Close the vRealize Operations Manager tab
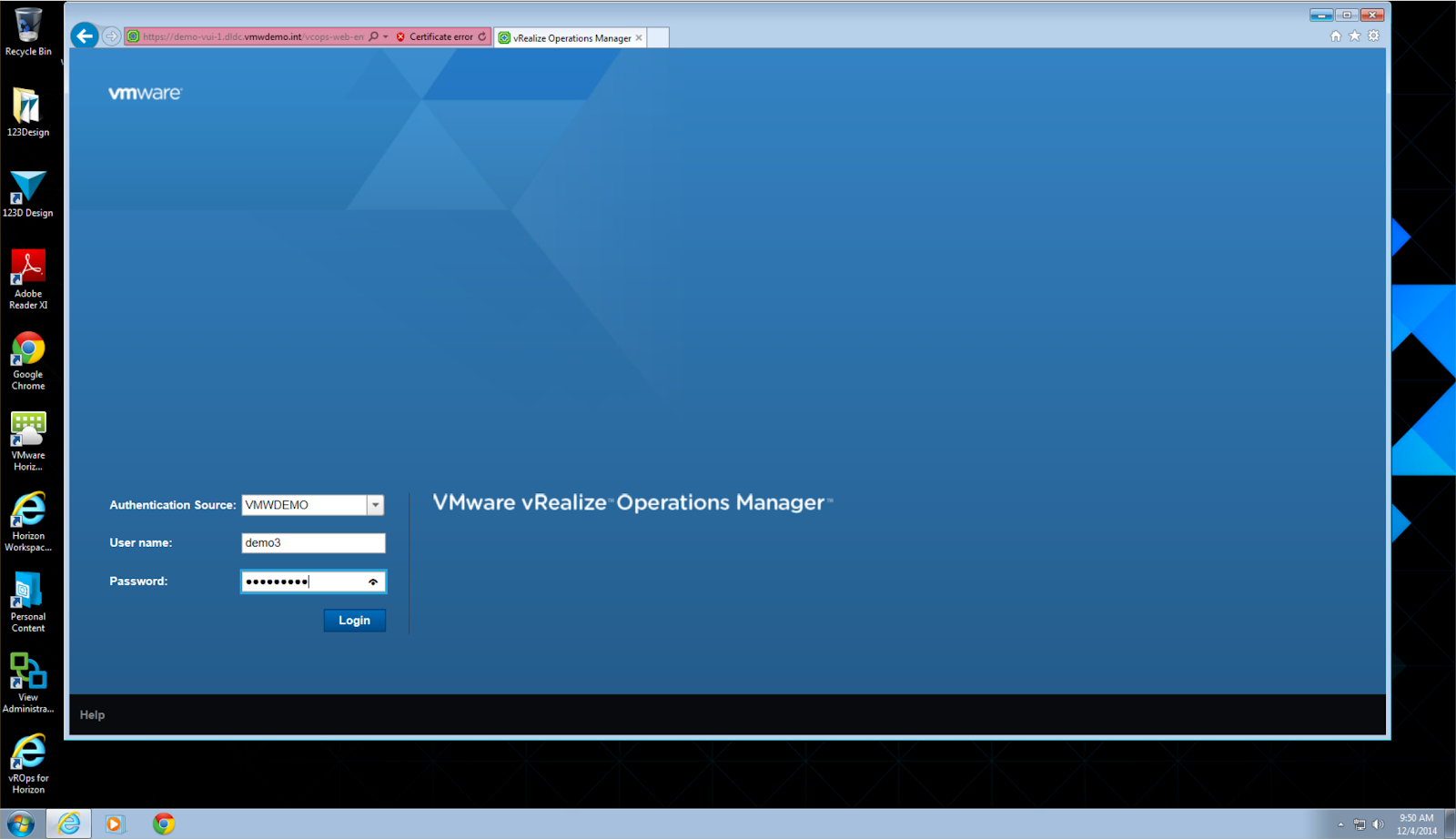 click(x=639, y=38)
